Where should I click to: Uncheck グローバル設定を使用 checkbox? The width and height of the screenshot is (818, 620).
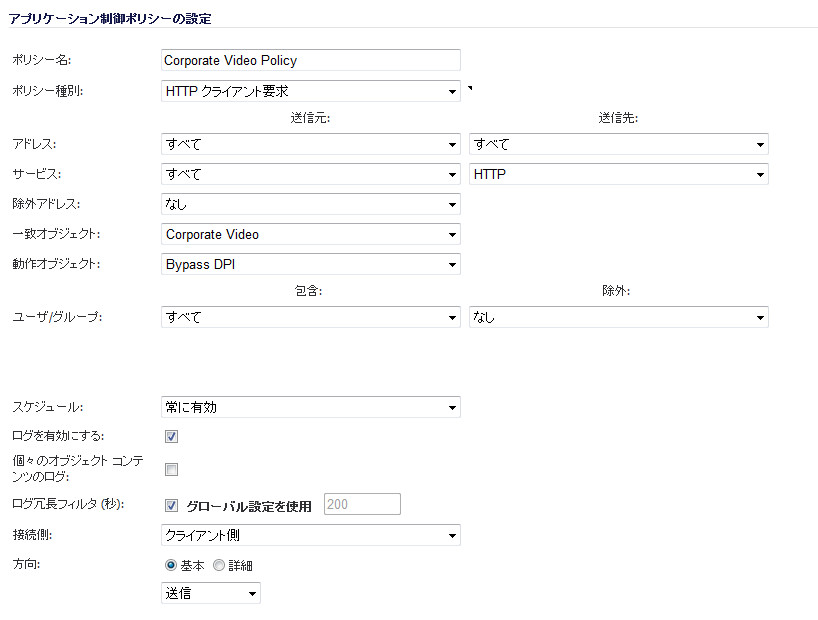pos(171,505)
